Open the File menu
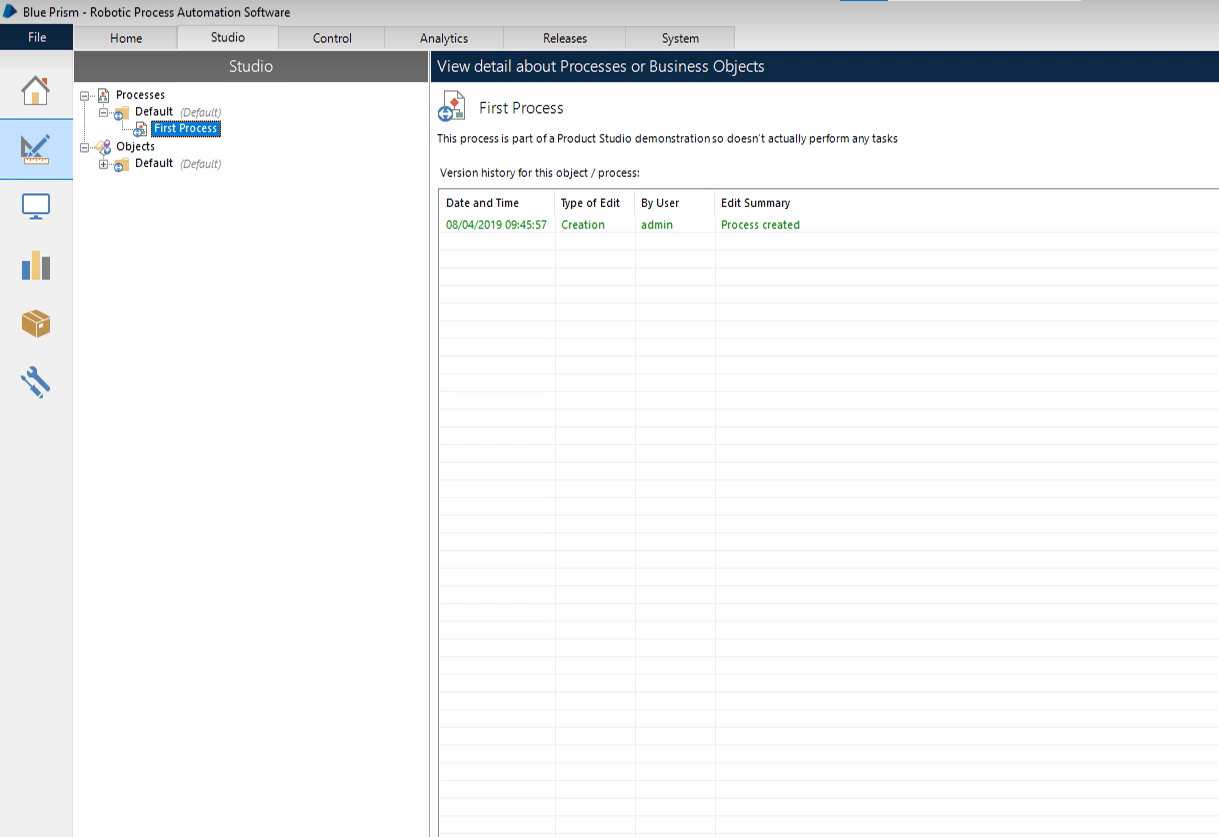The width and height of the screenshot is (1219, 837). click(x=37, y=37)
